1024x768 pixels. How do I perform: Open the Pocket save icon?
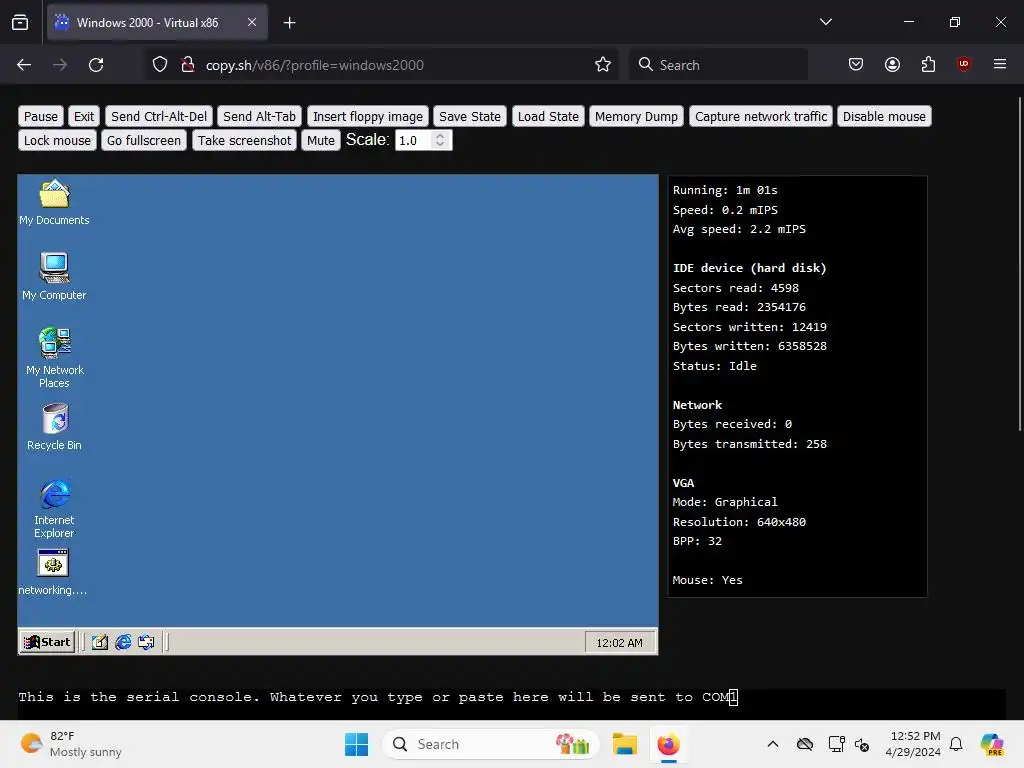(x=856, y=64)
